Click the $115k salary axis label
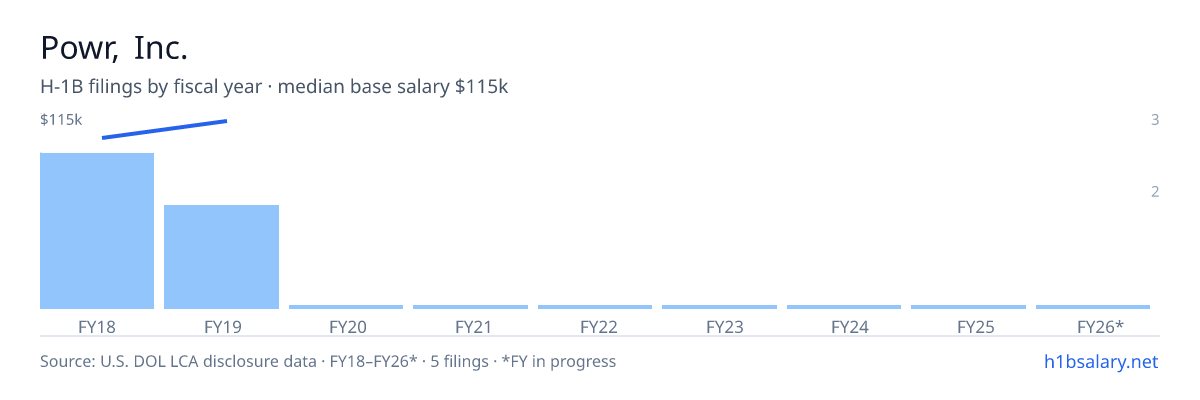 click(x=61, y=120)
